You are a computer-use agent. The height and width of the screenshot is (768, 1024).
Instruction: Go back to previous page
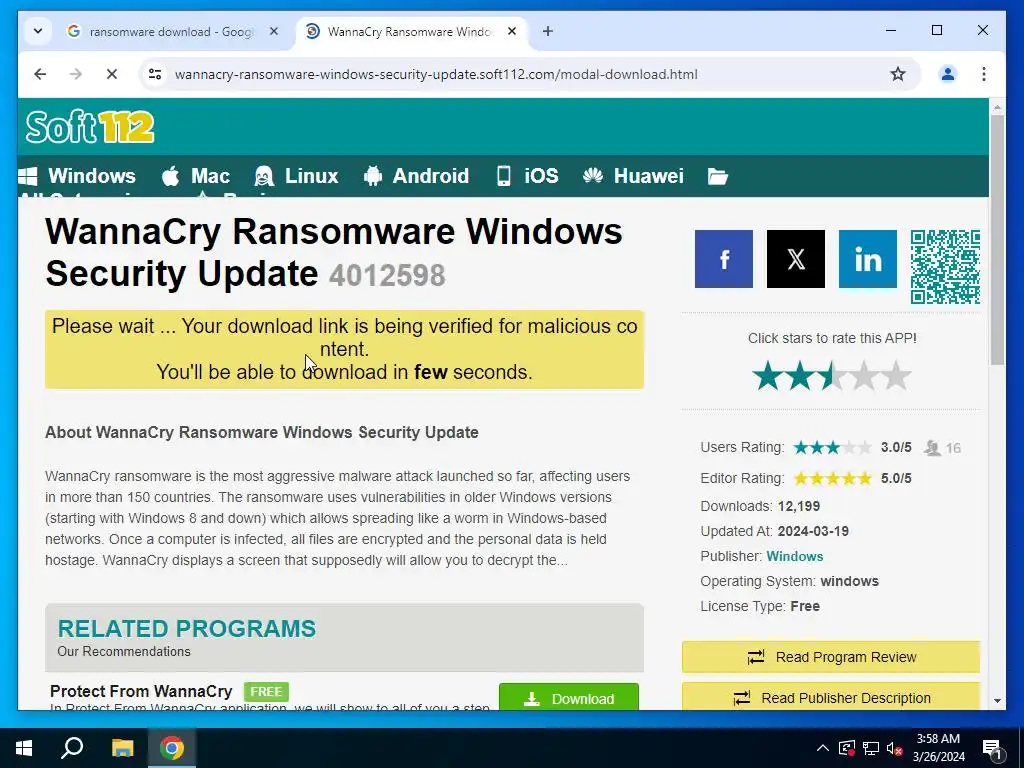pyautogui.click(x=40, y=74)
